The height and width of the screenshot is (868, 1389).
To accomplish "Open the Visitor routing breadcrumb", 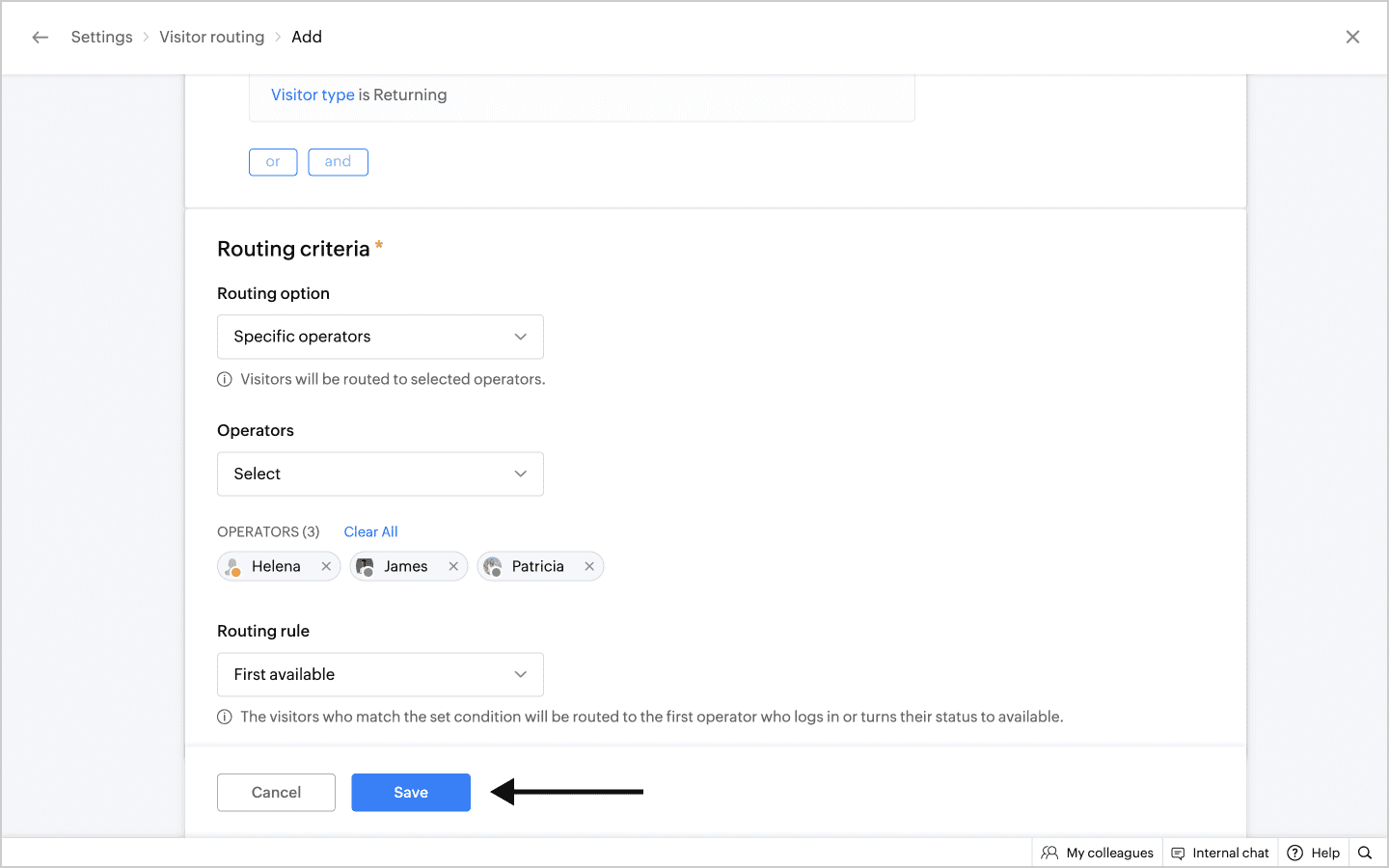I will point(211,37).
